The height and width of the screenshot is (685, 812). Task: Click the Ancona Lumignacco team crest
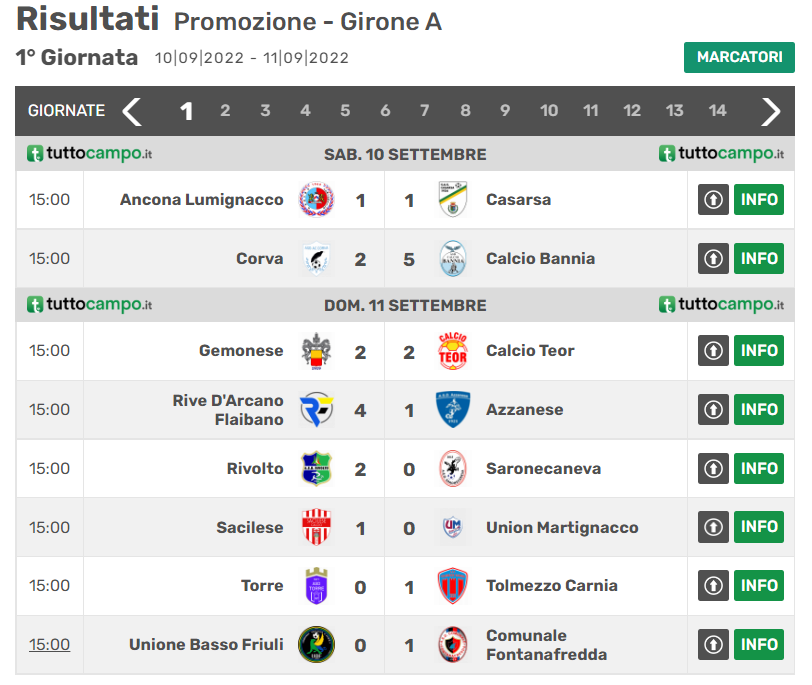click(317, 200)
